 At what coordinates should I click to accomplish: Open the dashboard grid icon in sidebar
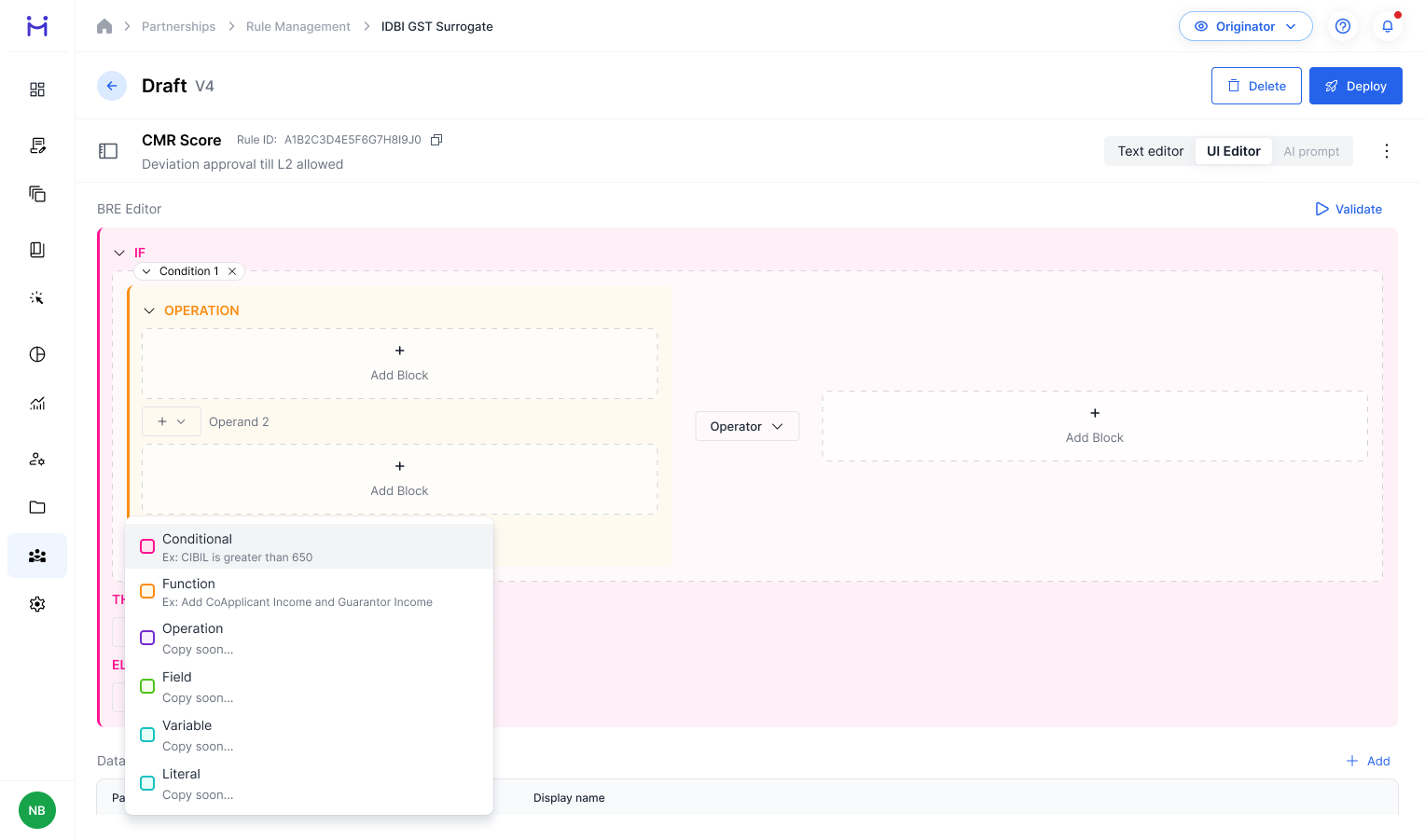click(37, 89)
